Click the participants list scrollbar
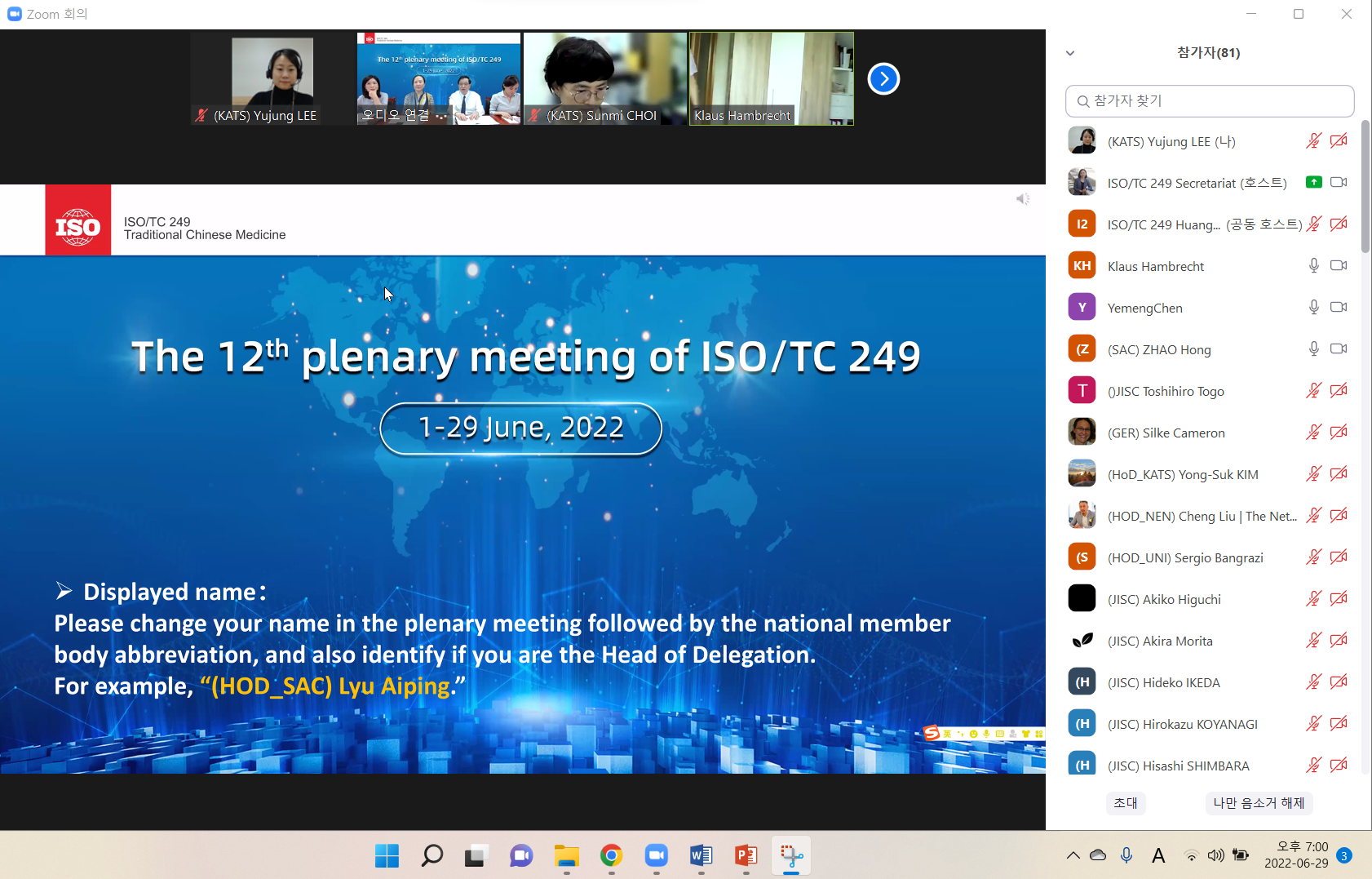The image size is (1372, 879). (1365, 188)
